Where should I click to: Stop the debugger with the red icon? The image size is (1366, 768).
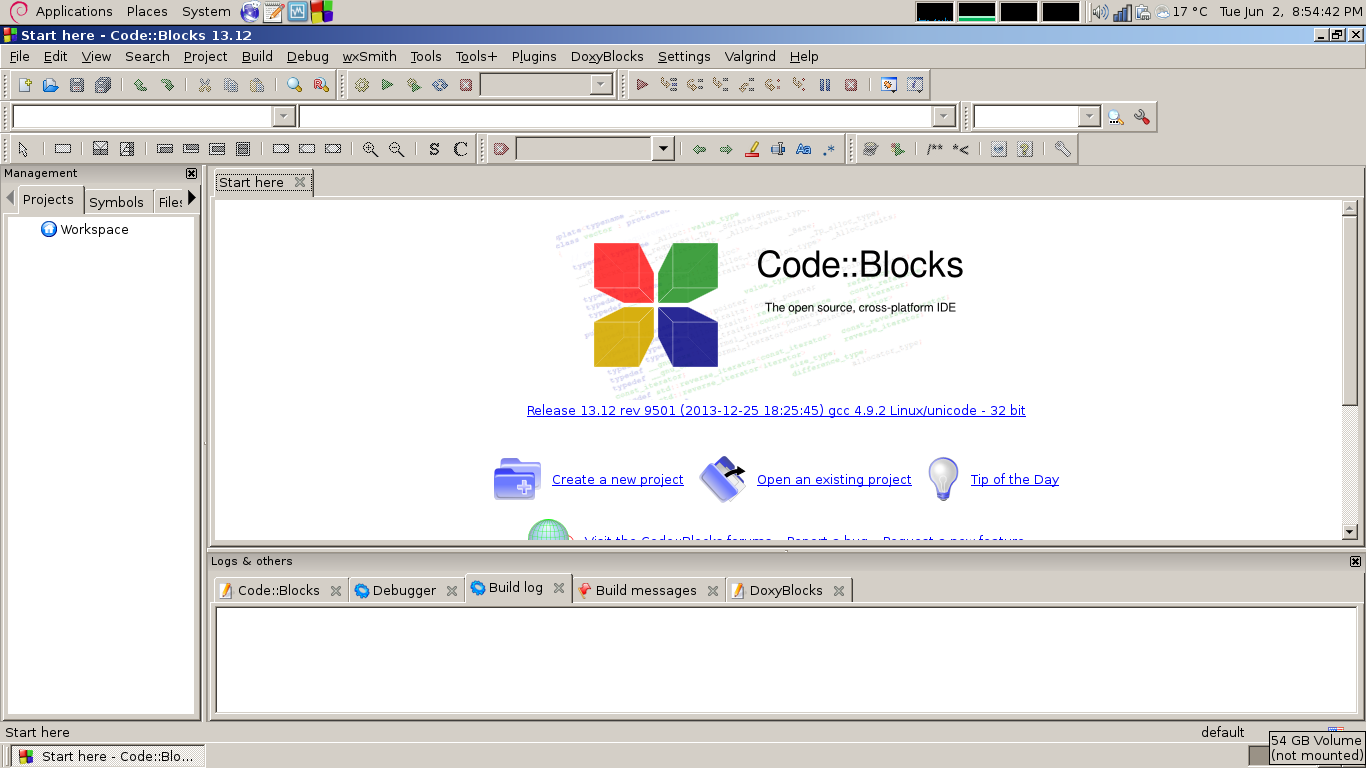click(x=850, y=84)
